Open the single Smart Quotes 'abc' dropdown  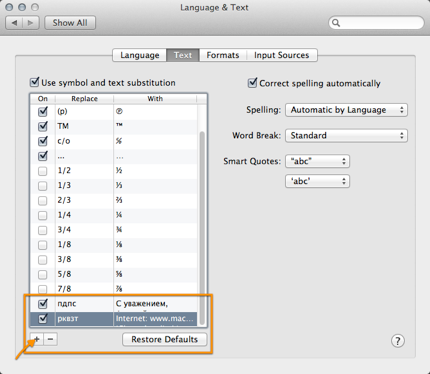tap(317, 181)
